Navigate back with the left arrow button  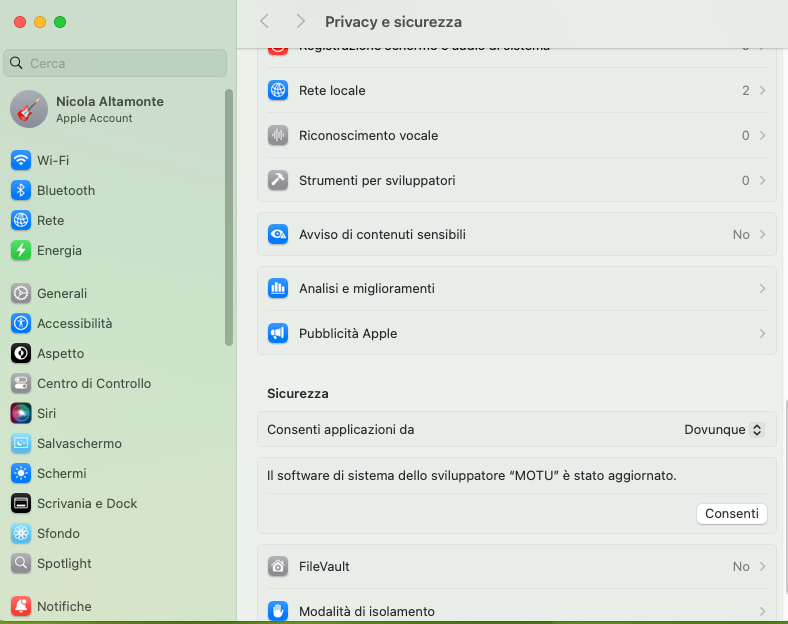coord(264,21)
